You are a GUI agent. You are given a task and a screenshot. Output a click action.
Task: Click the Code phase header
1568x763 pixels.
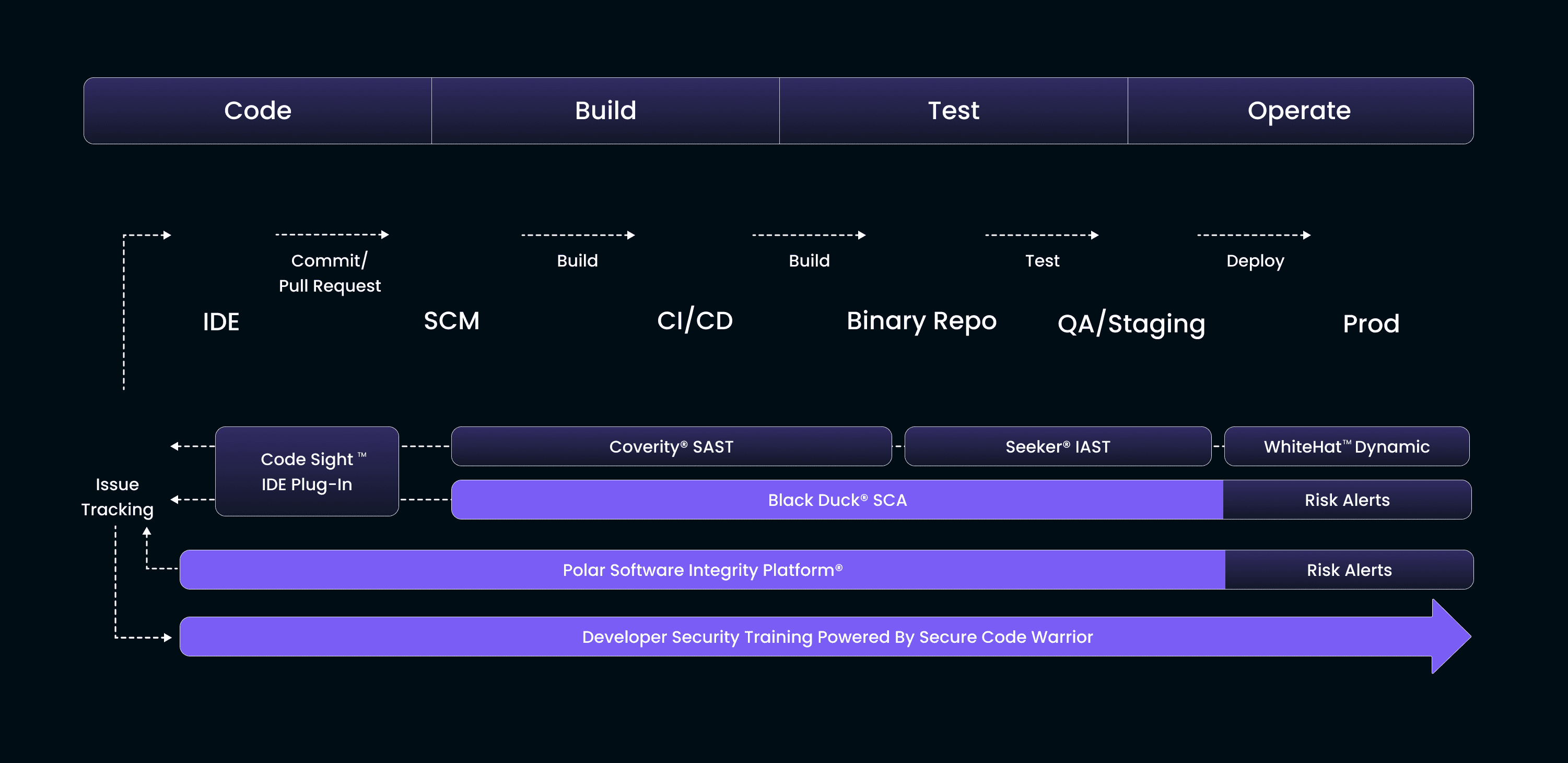click(x=258, y=111)
